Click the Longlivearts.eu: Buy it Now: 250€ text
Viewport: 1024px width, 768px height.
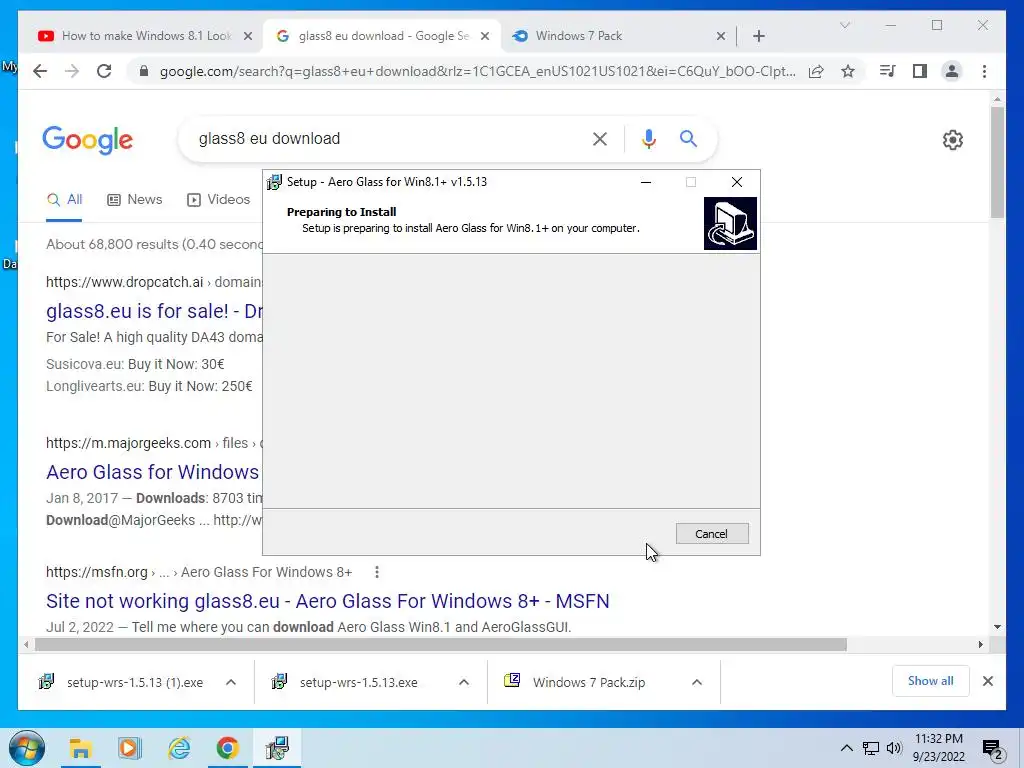(x=149, y=386)
